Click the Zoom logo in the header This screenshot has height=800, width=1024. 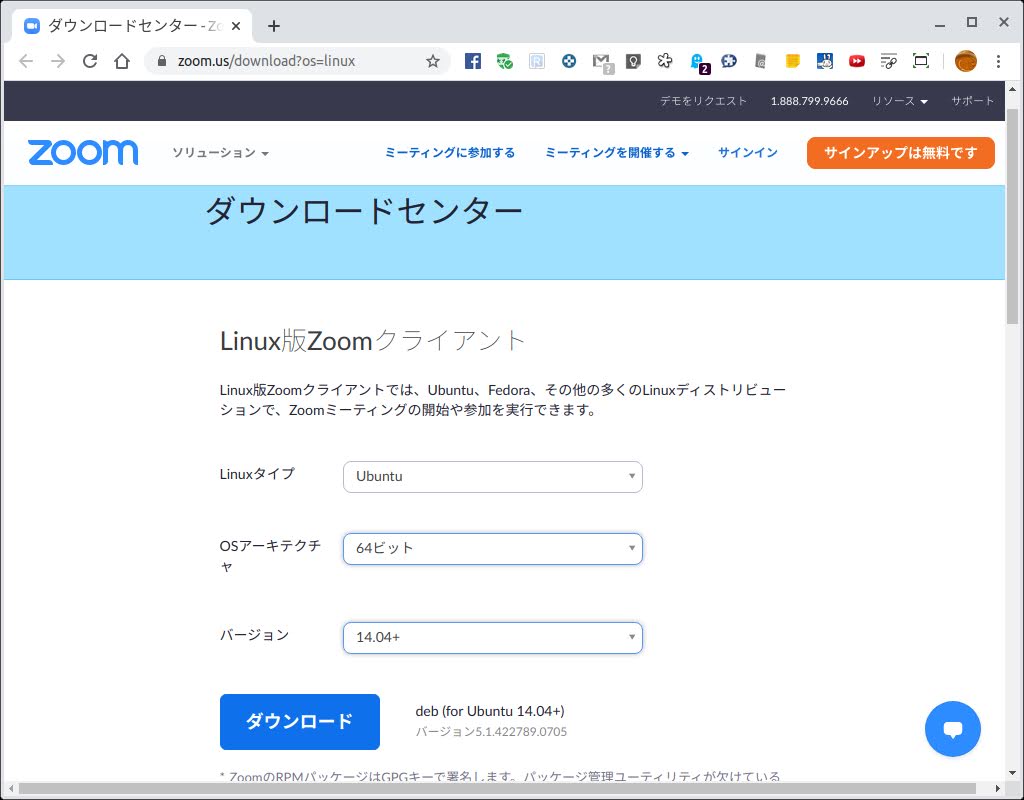(x=83, y=152)
